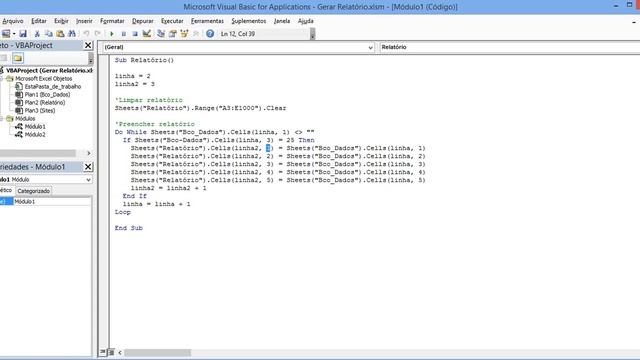The height and width of the screenshot is (360, 640).
Task: Open the Editar menu
Action: pos(39,21)
